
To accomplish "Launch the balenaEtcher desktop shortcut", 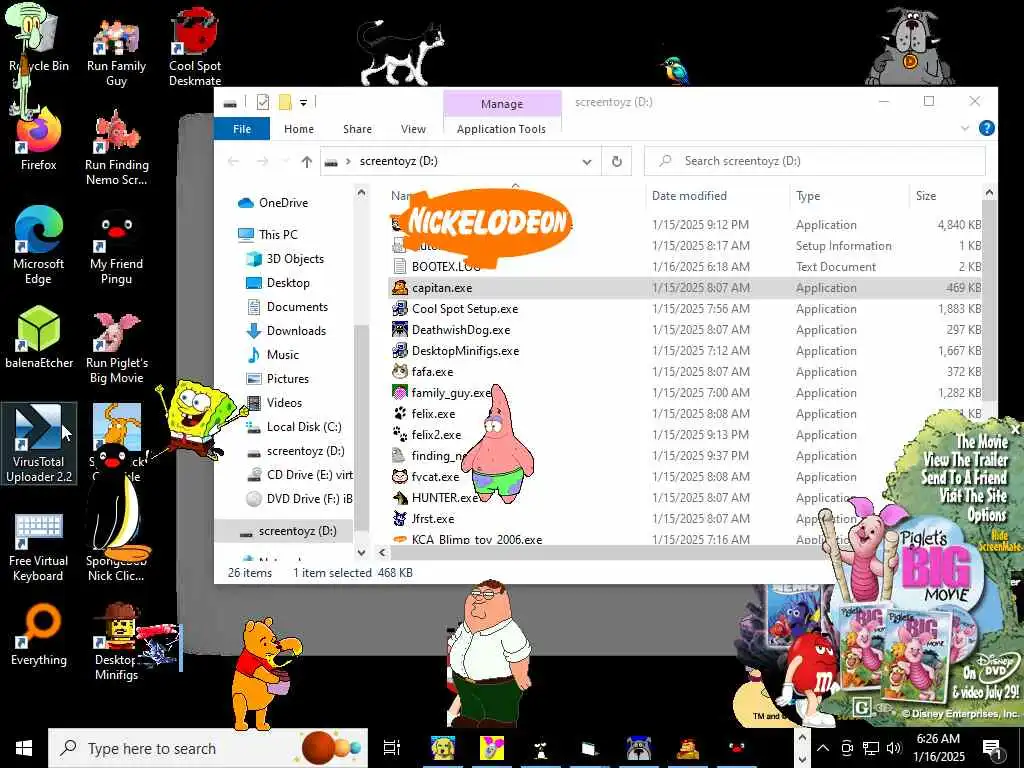I will 39,337.
